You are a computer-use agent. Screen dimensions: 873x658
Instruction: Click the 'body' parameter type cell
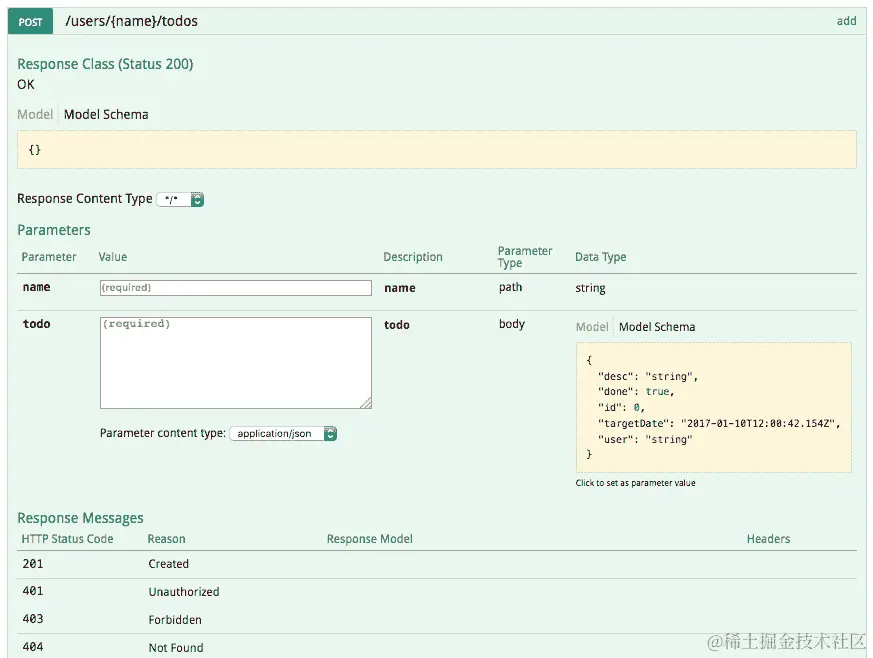(x=512, y=324)
